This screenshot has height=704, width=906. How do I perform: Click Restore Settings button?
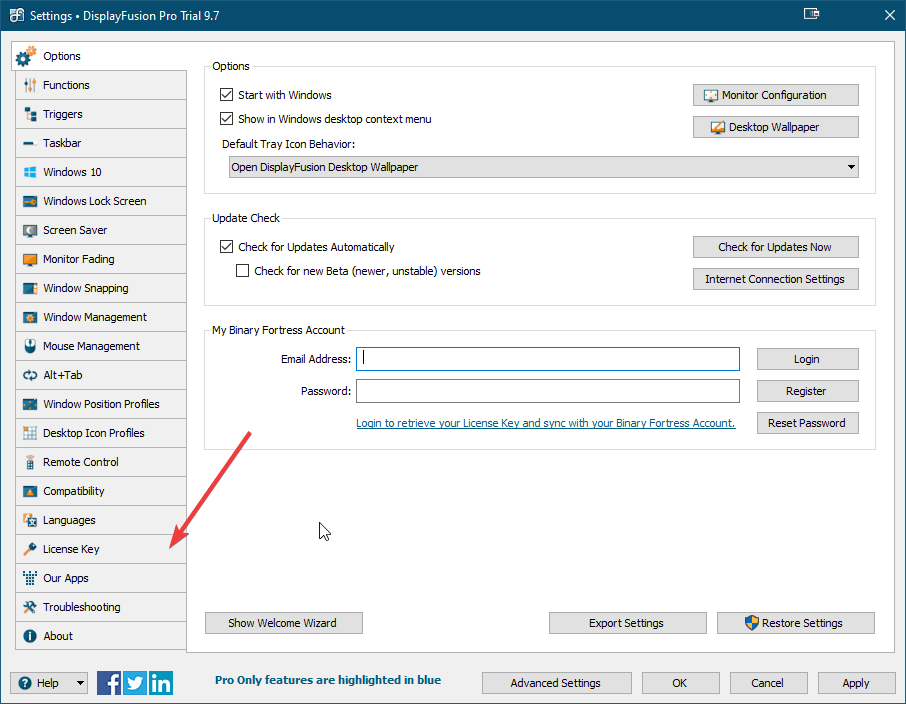(796, 623)
